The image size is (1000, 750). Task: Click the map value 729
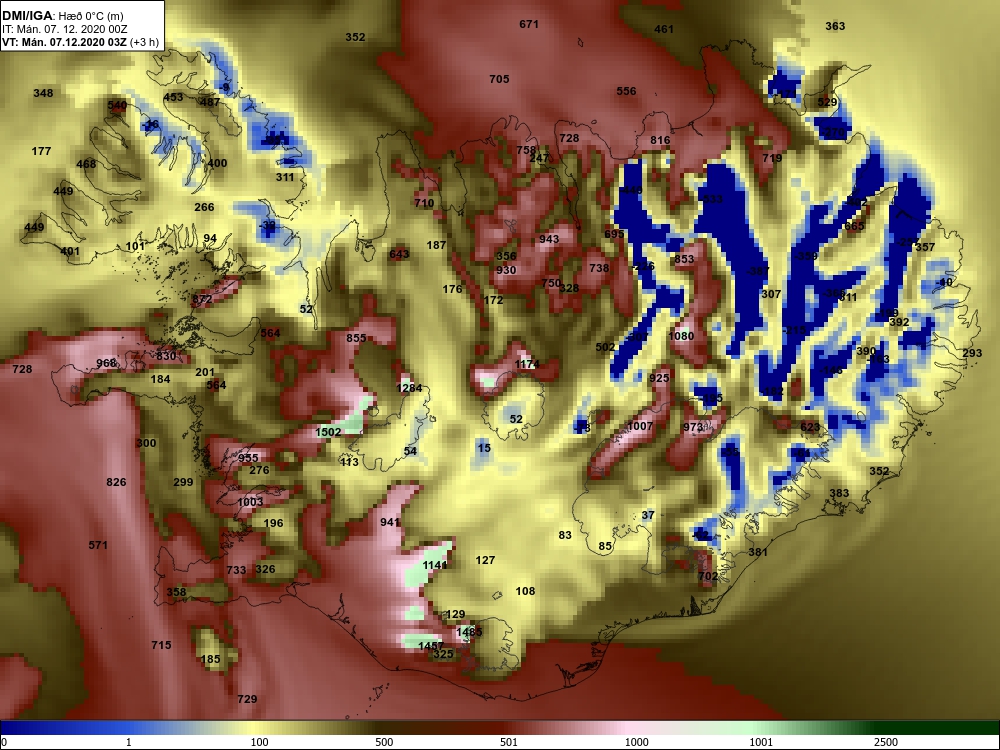(x=247, y=699)
